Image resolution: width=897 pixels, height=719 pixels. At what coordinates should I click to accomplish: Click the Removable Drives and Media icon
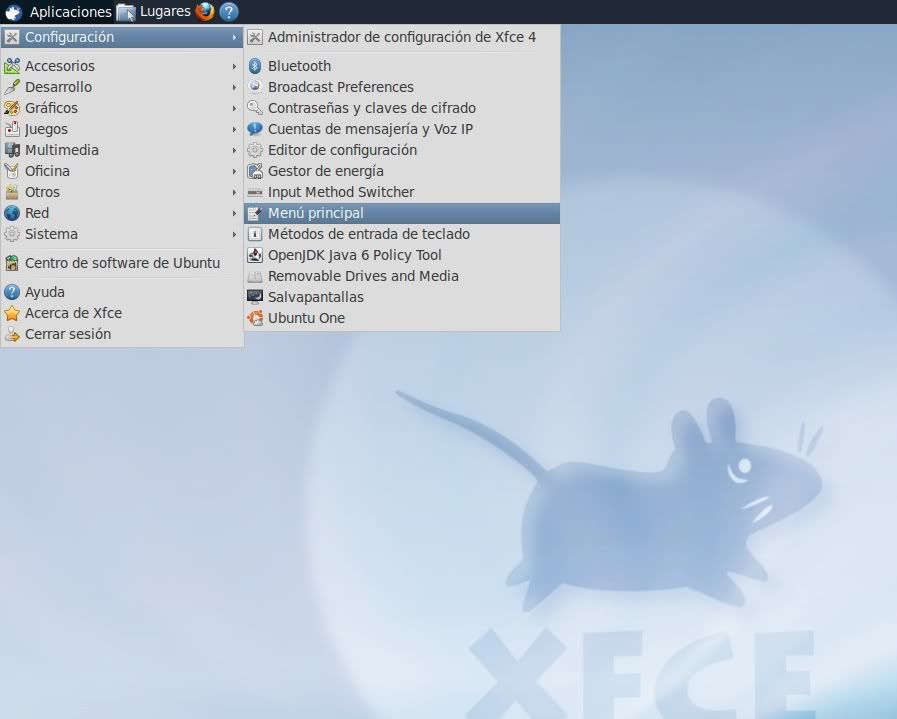pos(255,276)
